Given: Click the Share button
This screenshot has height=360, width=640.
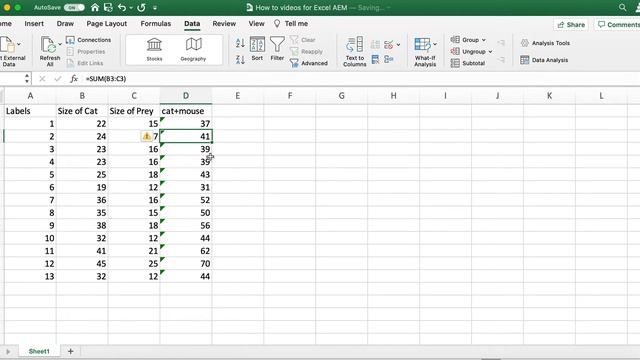Looking at the screenshot, I should click(571, 24).
